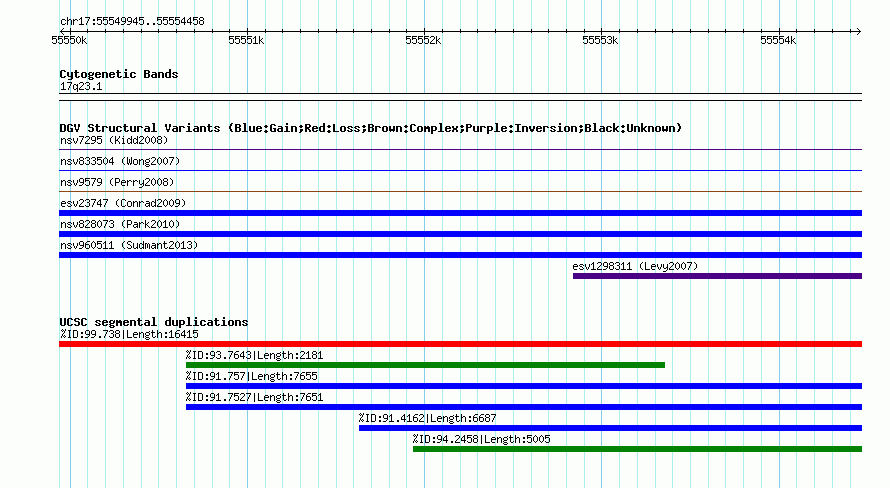Select the Cytogenetic Bands track title
This screenshot has width=890, height=488.
pyautogui.click(x=119, y=74)
